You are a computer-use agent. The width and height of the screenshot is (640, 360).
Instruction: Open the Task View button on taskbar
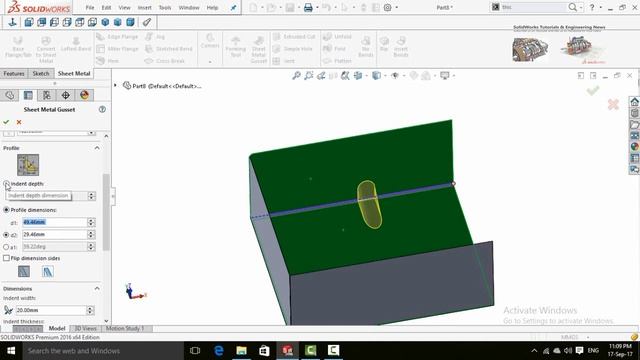point(195,351)
